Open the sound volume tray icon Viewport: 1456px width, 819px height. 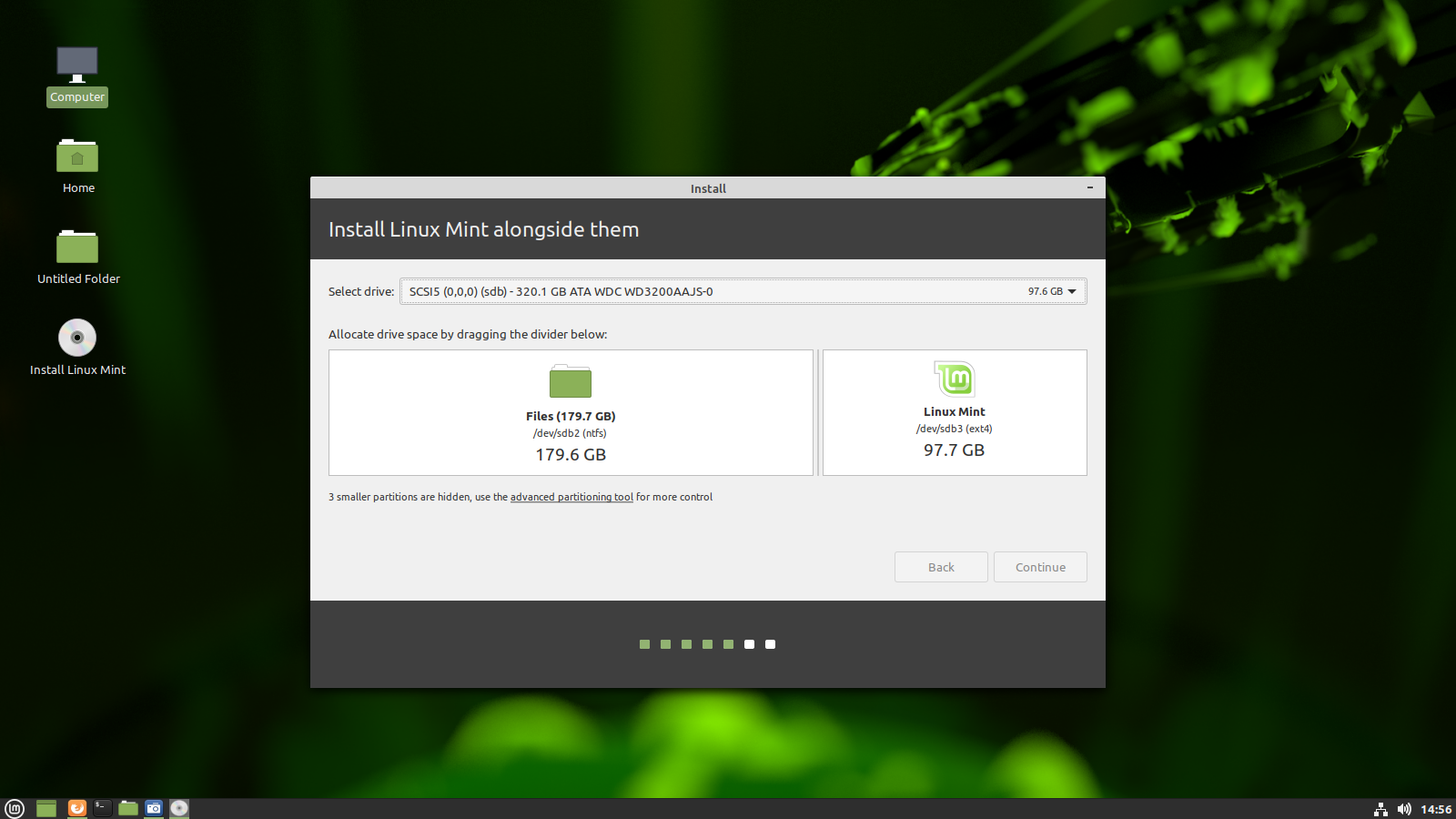1404,809
